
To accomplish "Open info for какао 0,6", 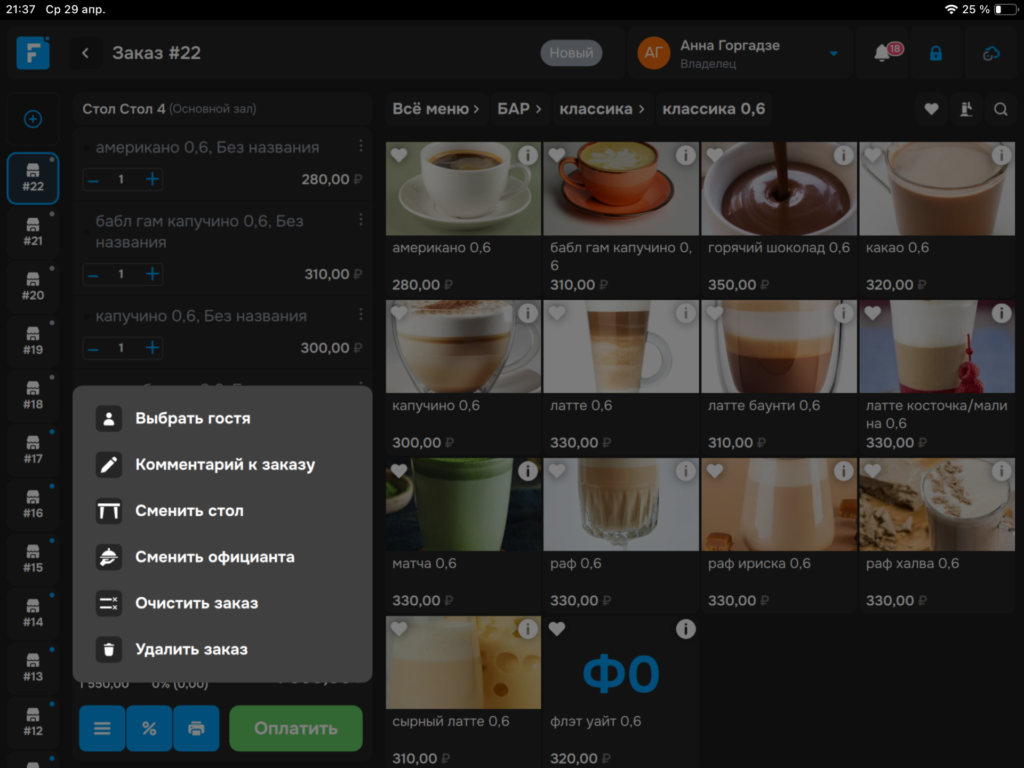I will (1001, 155).
